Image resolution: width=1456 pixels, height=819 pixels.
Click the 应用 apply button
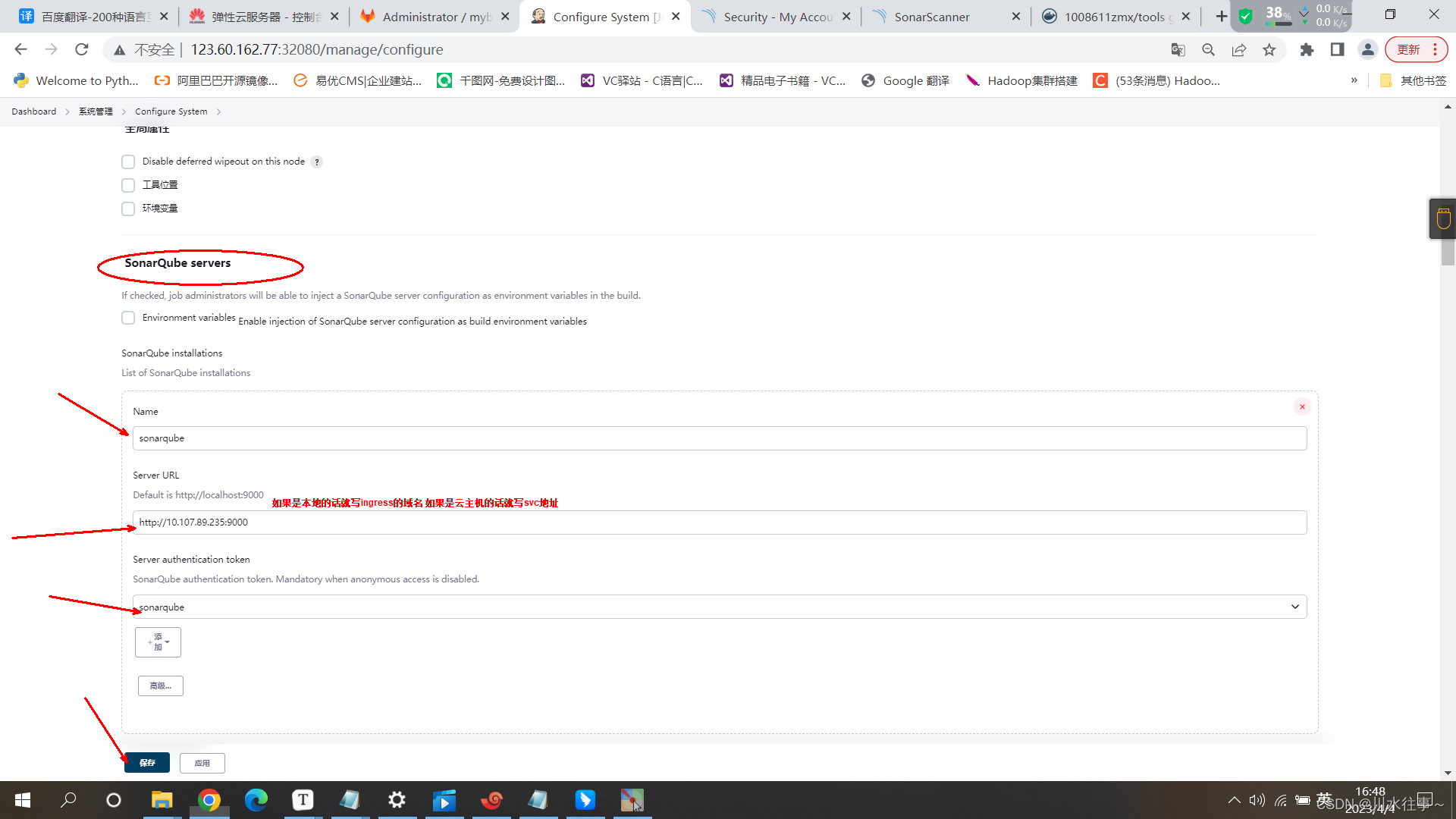[202, 764]
